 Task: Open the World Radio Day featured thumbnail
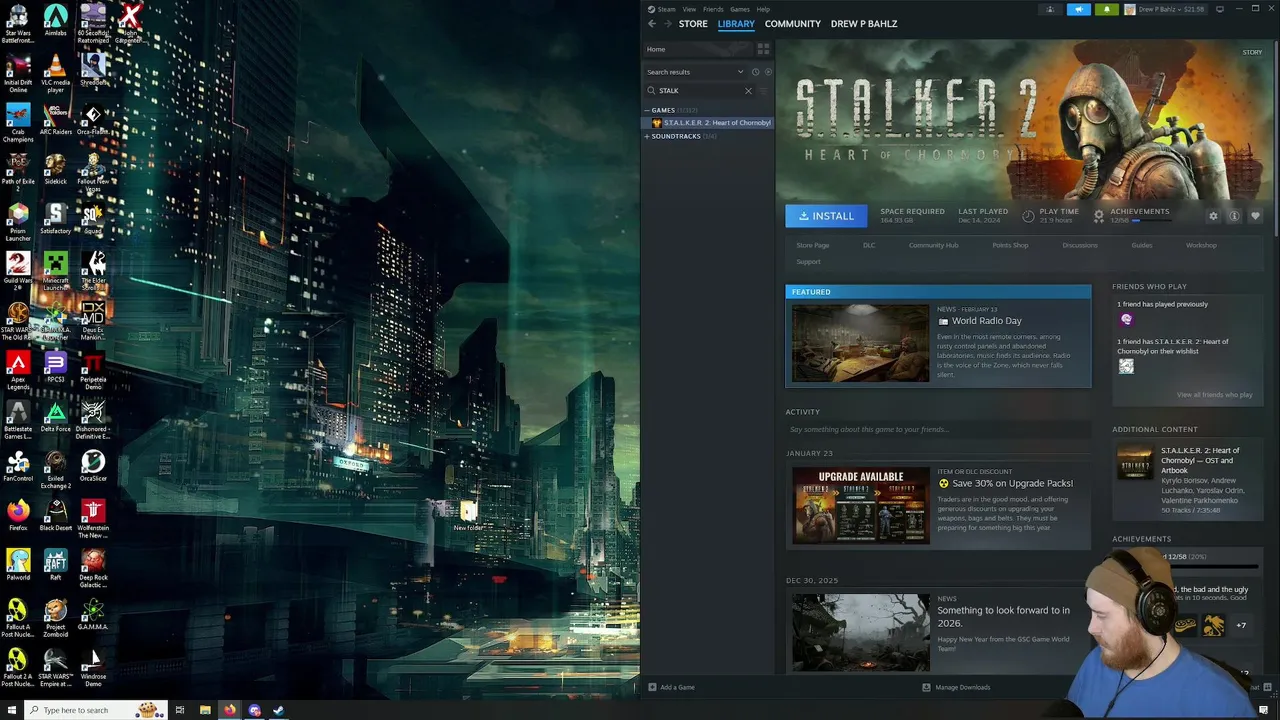tap(861, 343)
